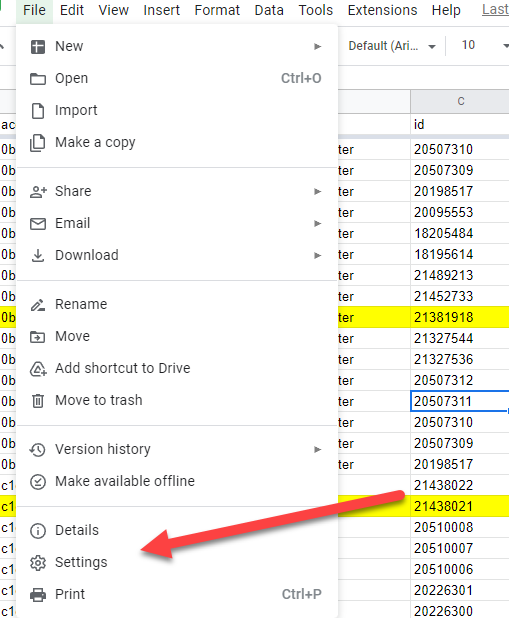The width and height of the screenshot is (509, 618).
Task: Open the Extensions menu
Action: pos(382,10)
